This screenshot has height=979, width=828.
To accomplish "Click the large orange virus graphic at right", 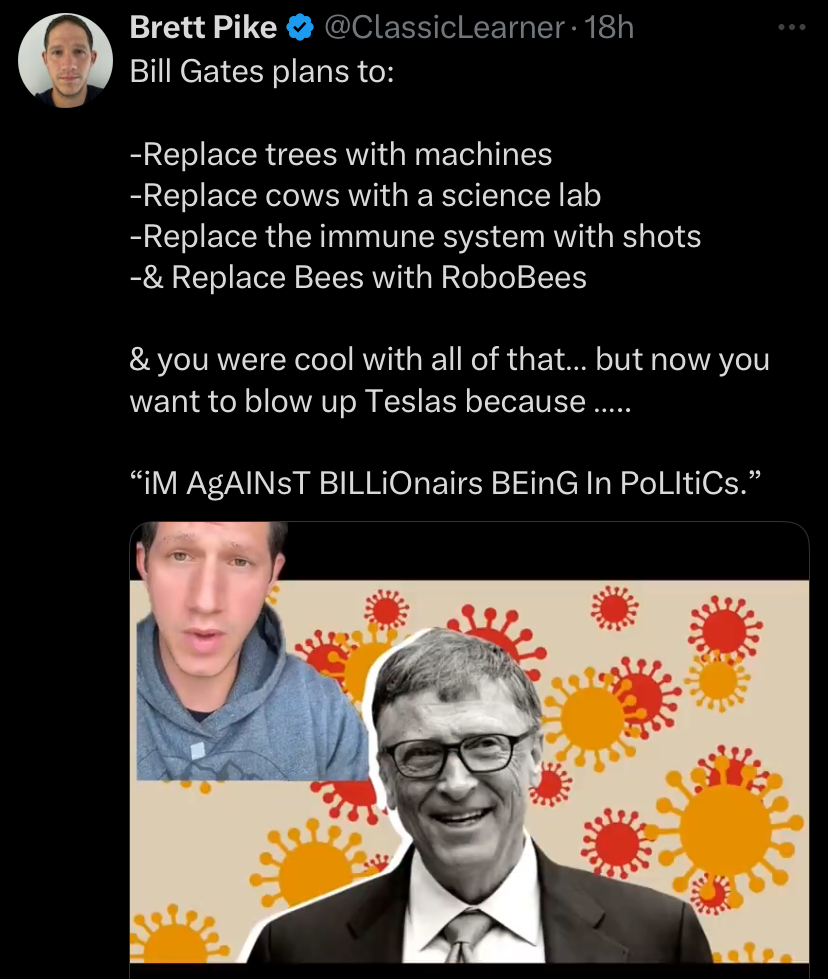I will tap(724, 829).
